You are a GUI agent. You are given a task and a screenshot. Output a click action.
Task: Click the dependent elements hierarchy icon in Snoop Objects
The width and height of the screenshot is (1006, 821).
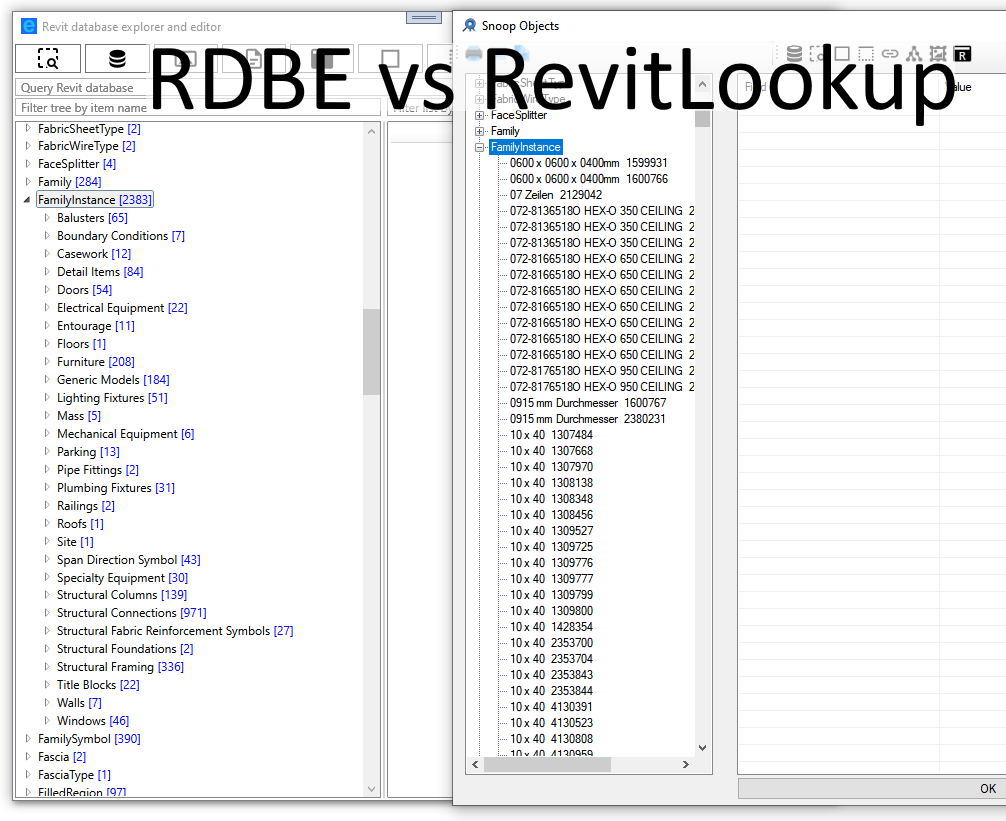[x=914, y=54]
